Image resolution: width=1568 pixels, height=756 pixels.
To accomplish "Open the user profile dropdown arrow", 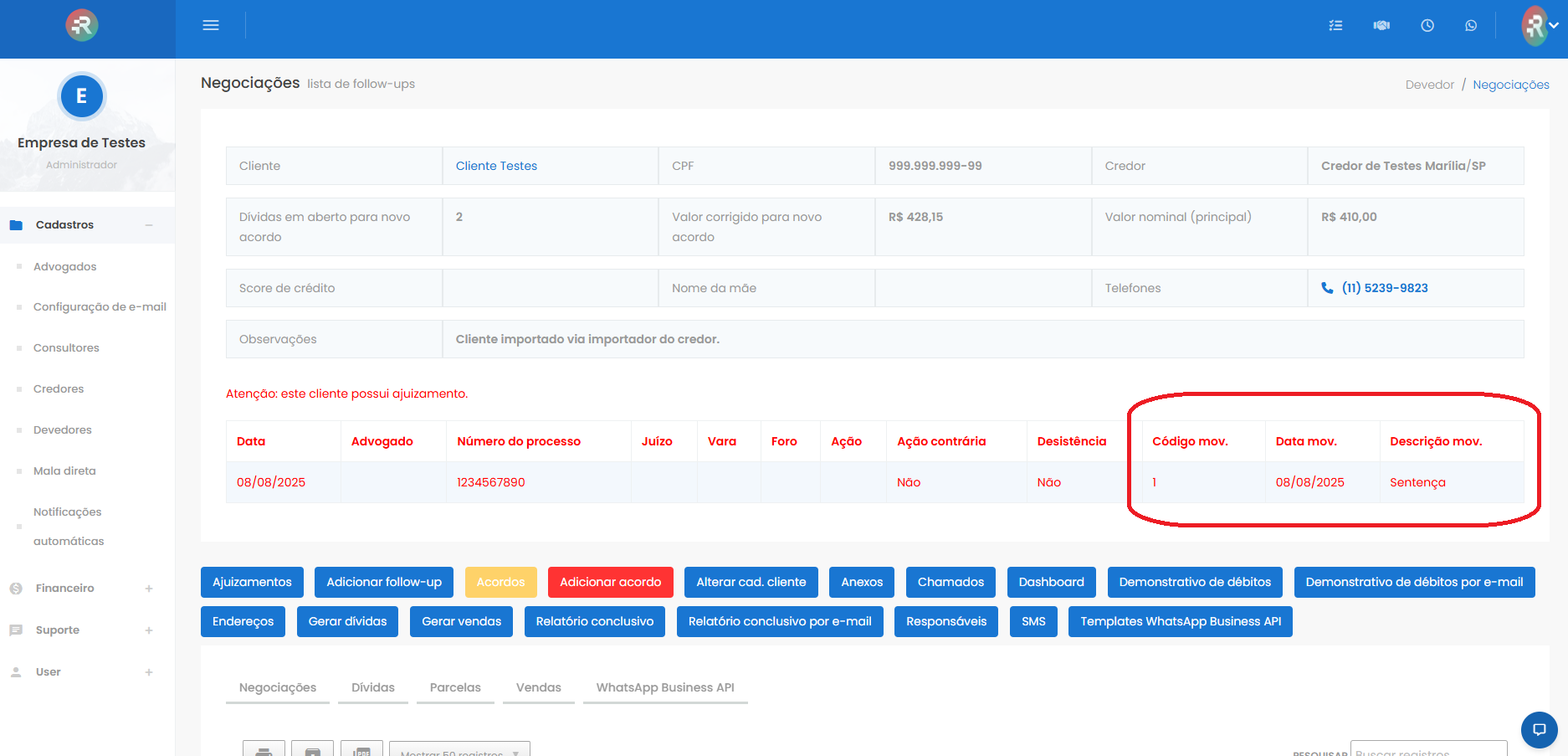I will click(x=1554, y=26).
